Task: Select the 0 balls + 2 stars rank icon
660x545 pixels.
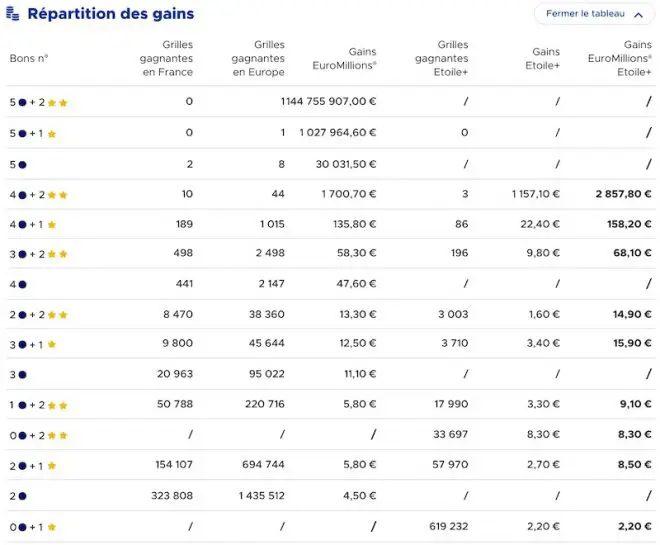Action: pyautogui.click(x=39, y=436)
